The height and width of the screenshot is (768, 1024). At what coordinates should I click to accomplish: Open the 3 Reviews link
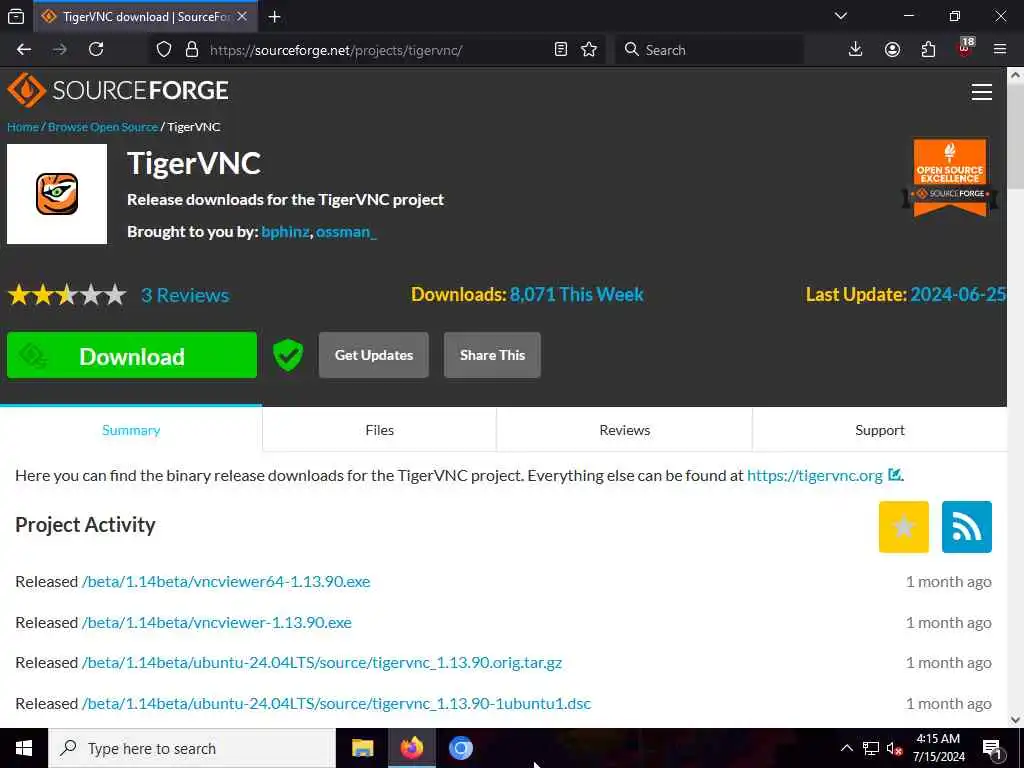click(x=185, y=295)
